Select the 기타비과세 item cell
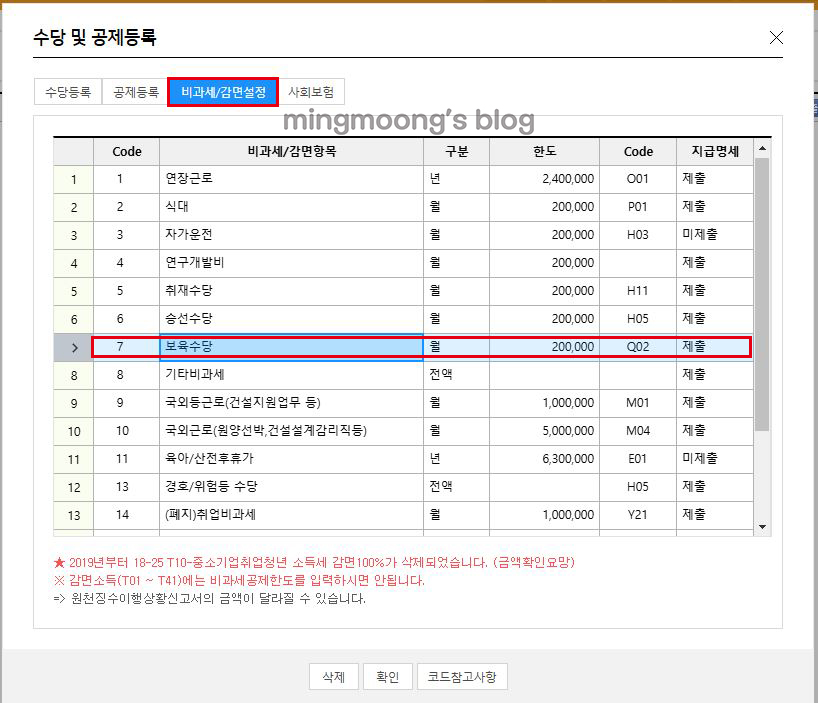Viewport: 818px width, 703px height. click(x=291, y=375)
